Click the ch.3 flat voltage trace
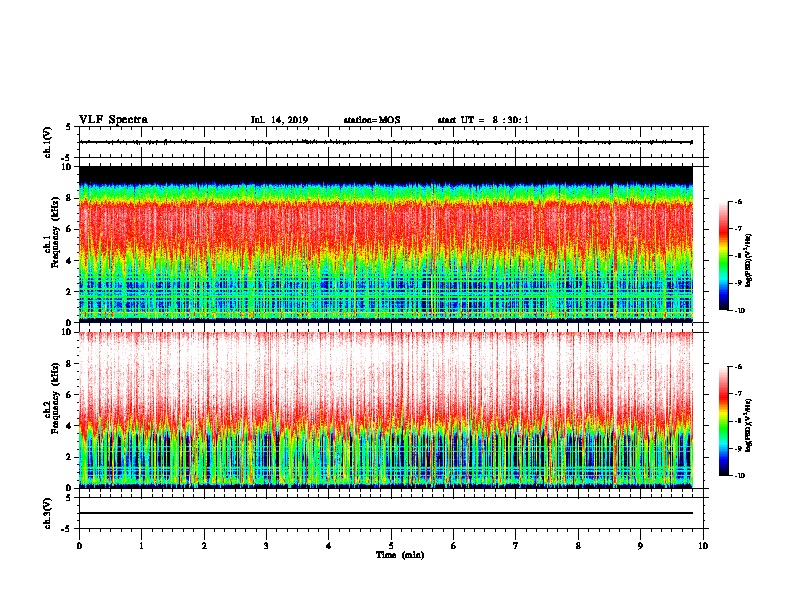The height and width of the screenshot is (612, 792). 385,513
